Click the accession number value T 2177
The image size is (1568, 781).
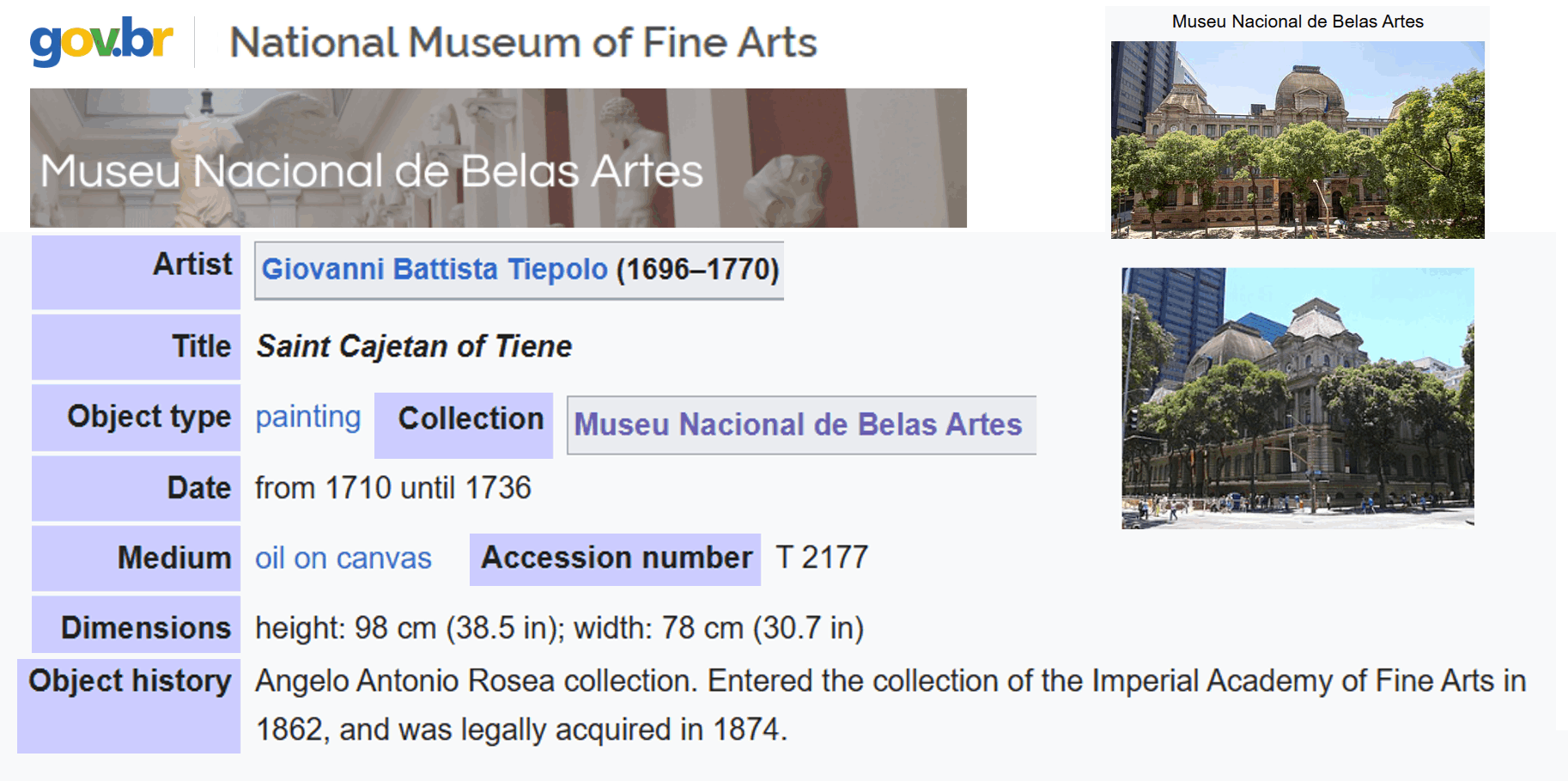(x=822, y=558)
